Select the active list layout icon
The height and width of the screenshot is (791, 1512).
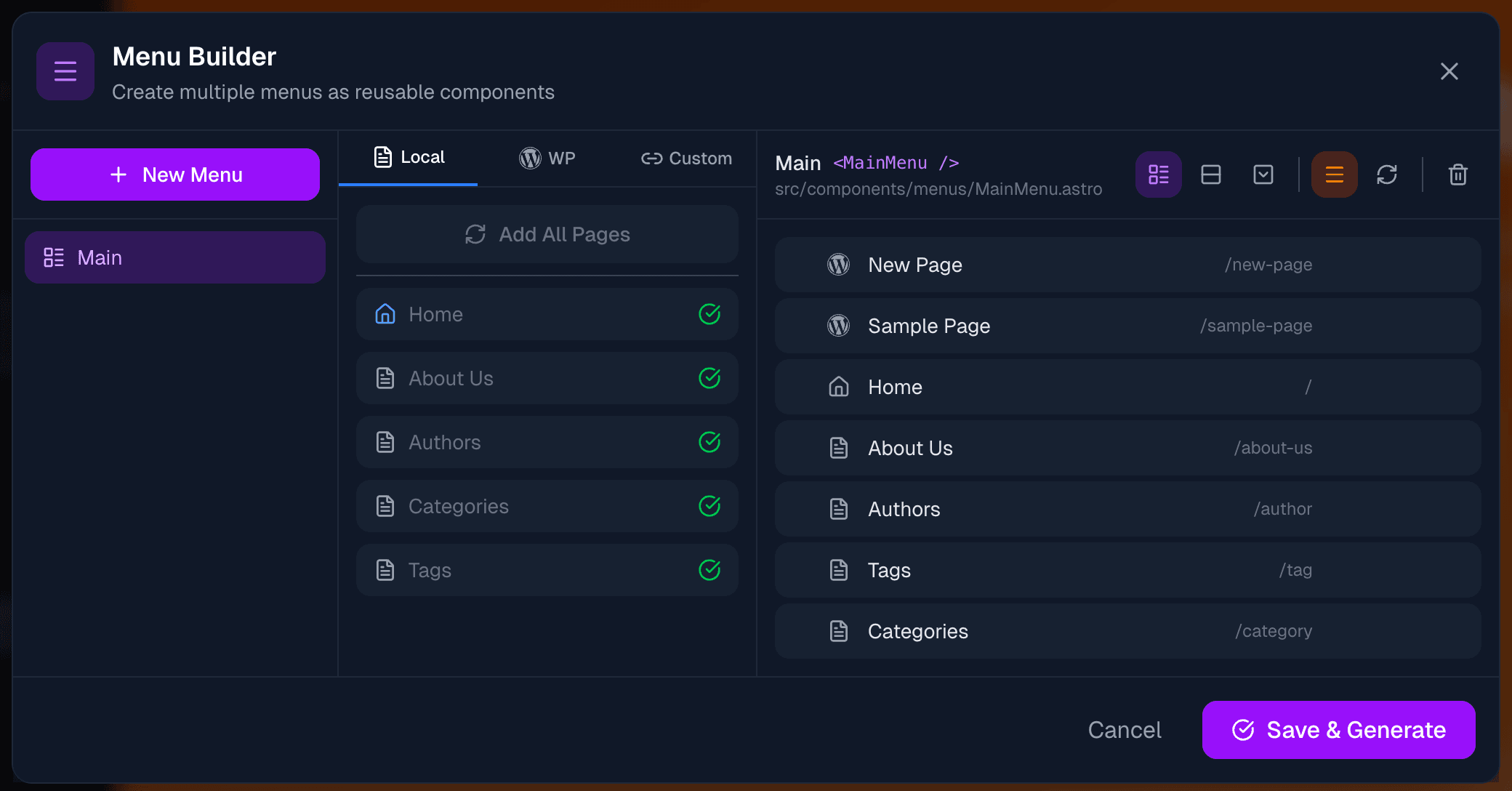point(1159,174)
